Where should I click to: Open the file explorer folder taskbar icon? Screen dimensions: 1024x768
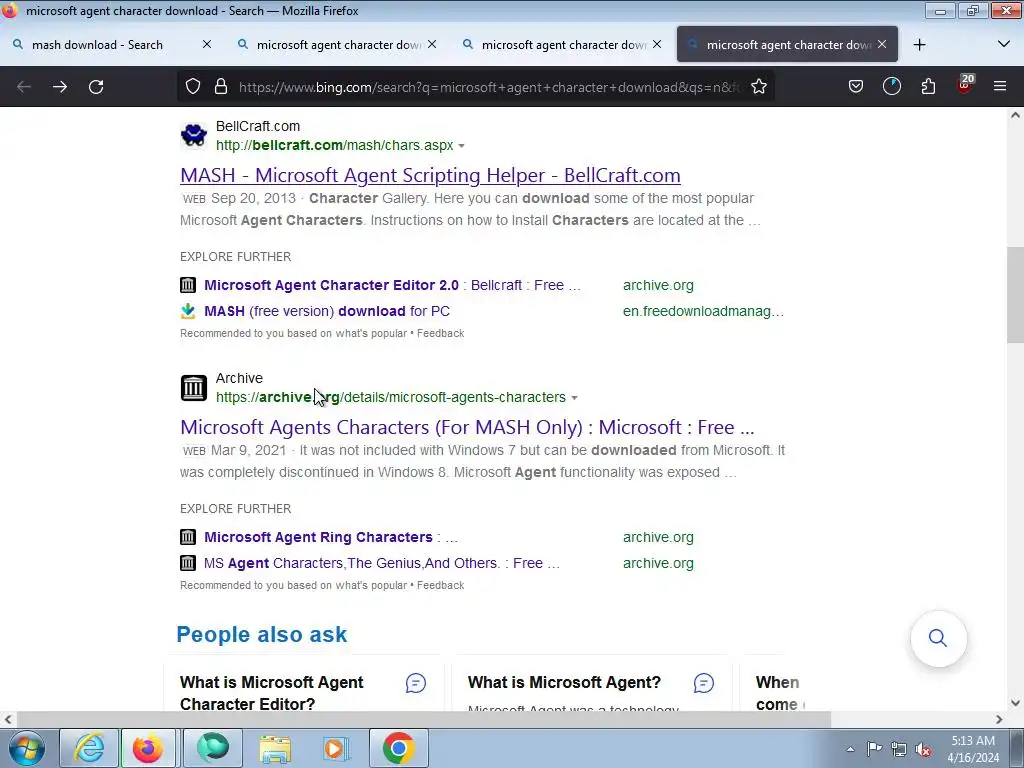coord(275,748)
